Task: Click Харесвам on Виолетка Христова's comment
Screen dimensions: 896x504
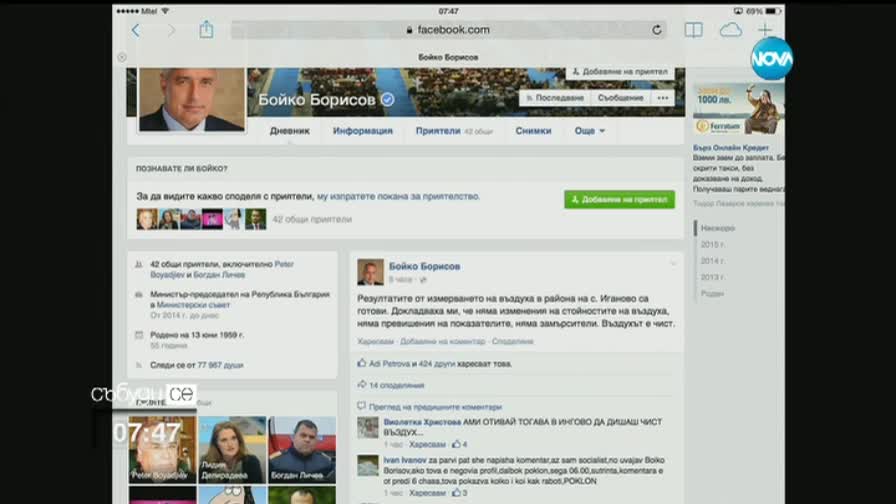Action: 427,445
